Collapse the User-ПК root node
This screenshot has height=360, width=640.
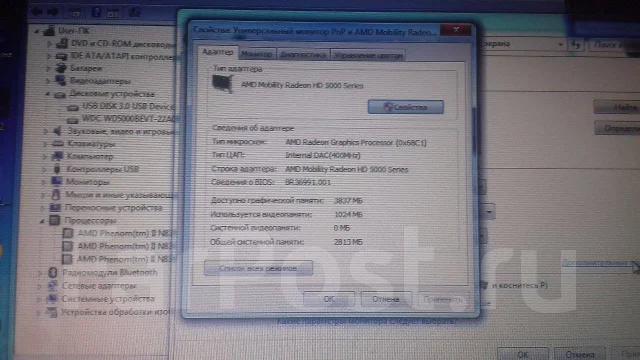click(x=37, y=31)
